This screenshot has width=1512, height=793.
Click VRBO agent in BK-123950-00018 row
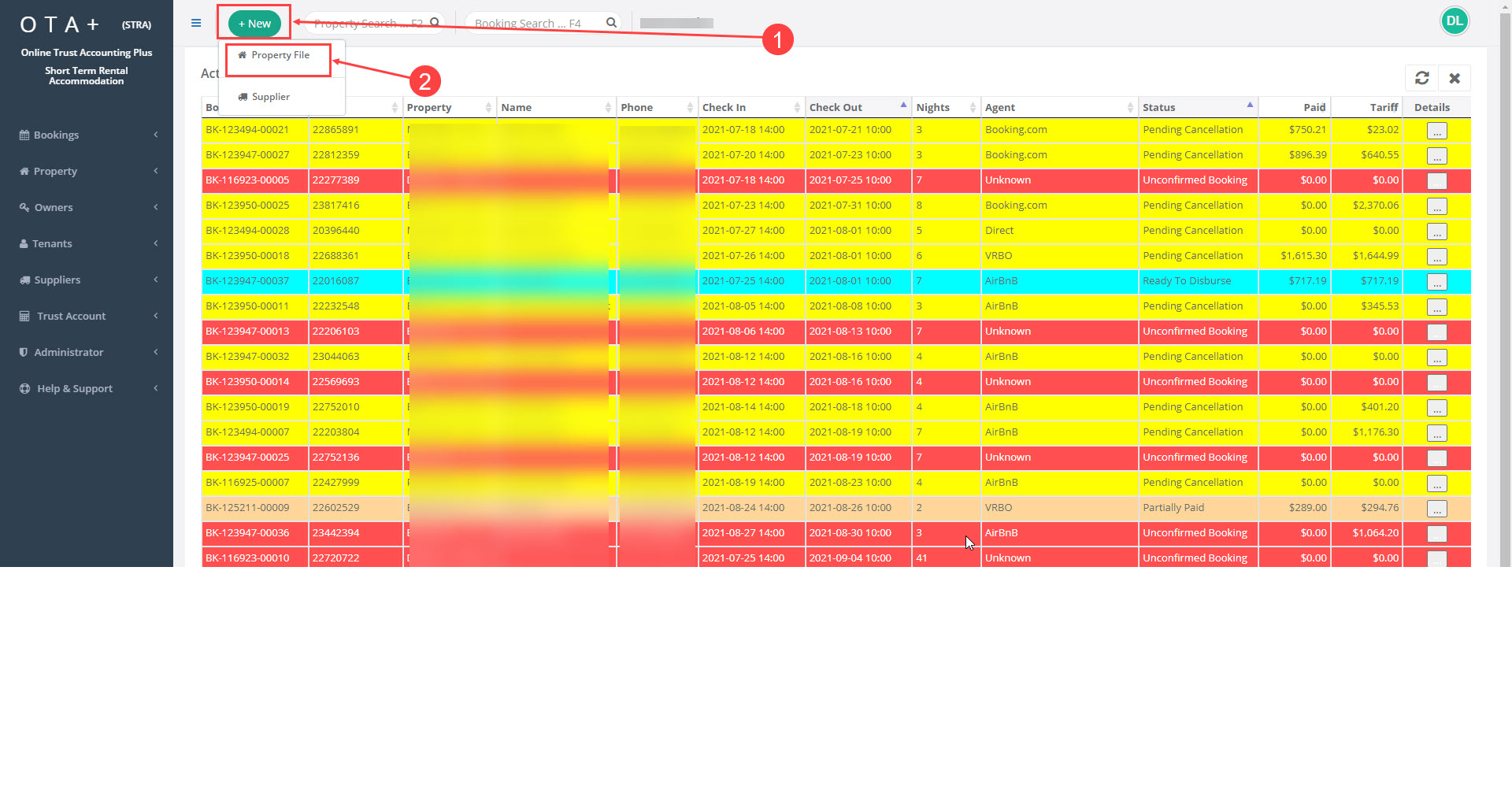pos(999,256)
